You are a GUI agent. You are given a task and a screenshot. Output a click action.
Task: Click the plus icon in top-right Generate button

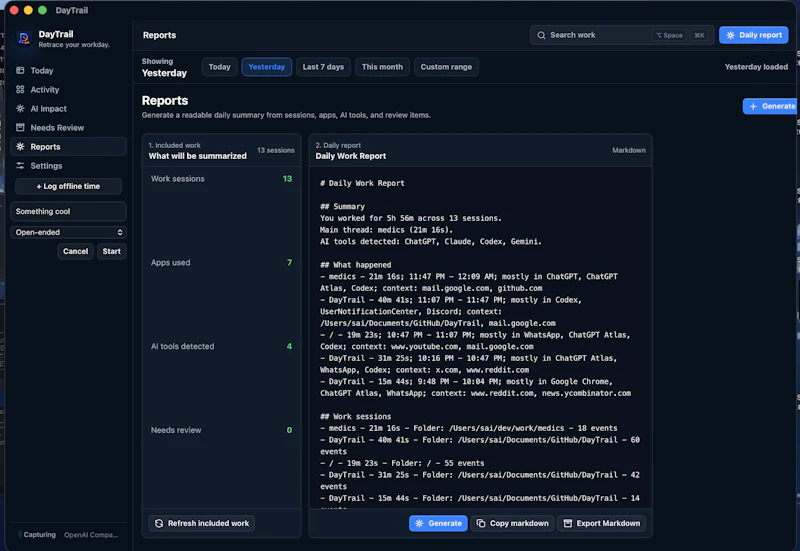pos(753,106)
